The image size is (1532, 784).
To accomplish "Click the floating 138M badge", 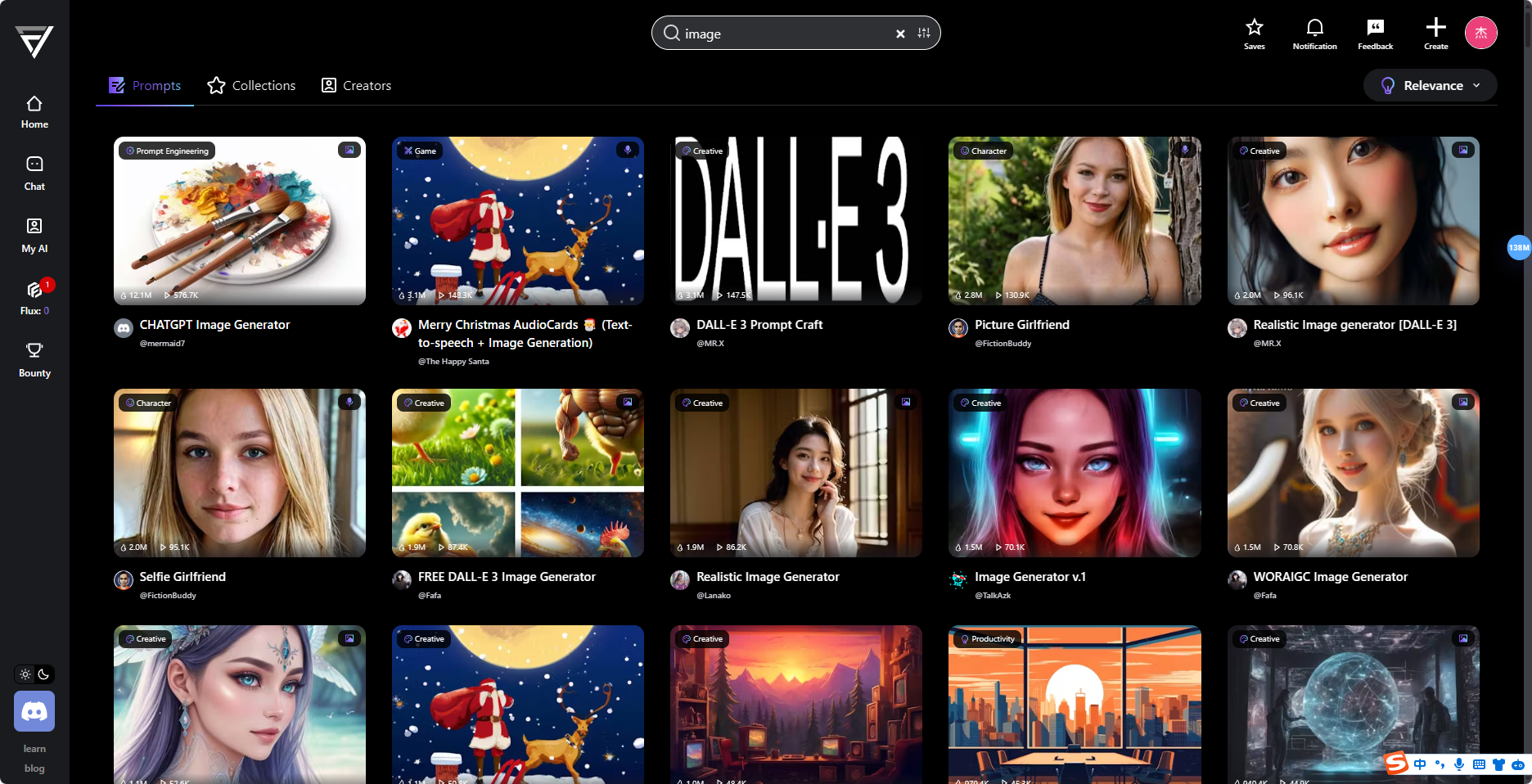I will (1519, 247).
